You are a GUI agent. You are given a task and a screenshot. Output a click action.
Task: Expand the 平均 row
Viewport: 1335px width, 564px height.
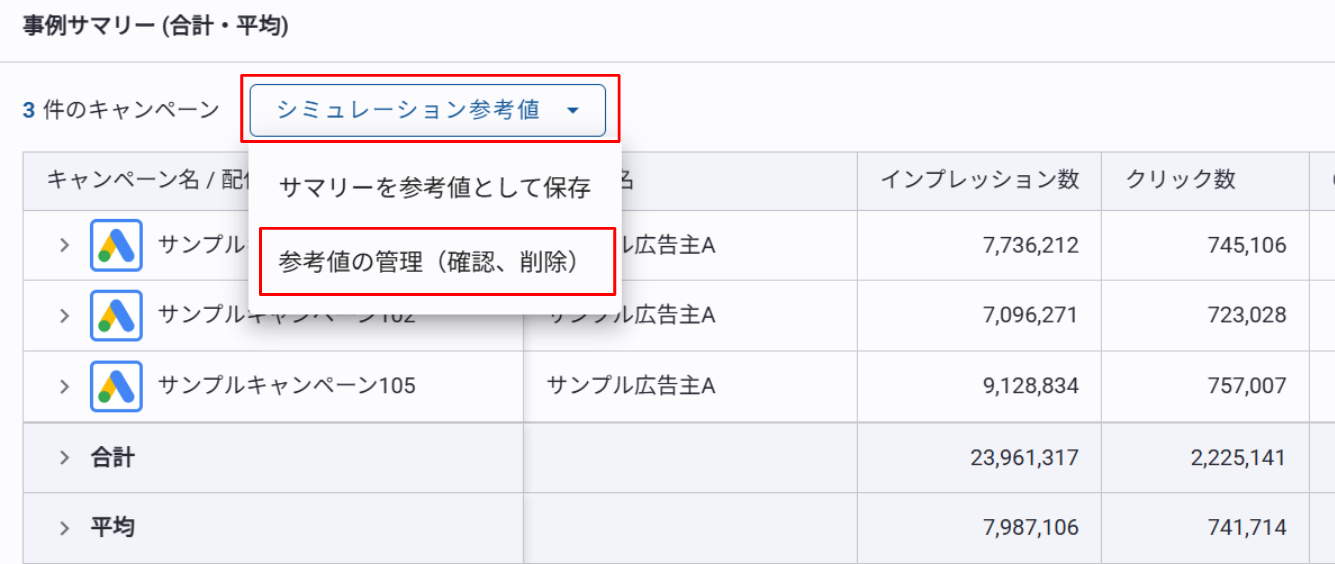pos(64,528)
